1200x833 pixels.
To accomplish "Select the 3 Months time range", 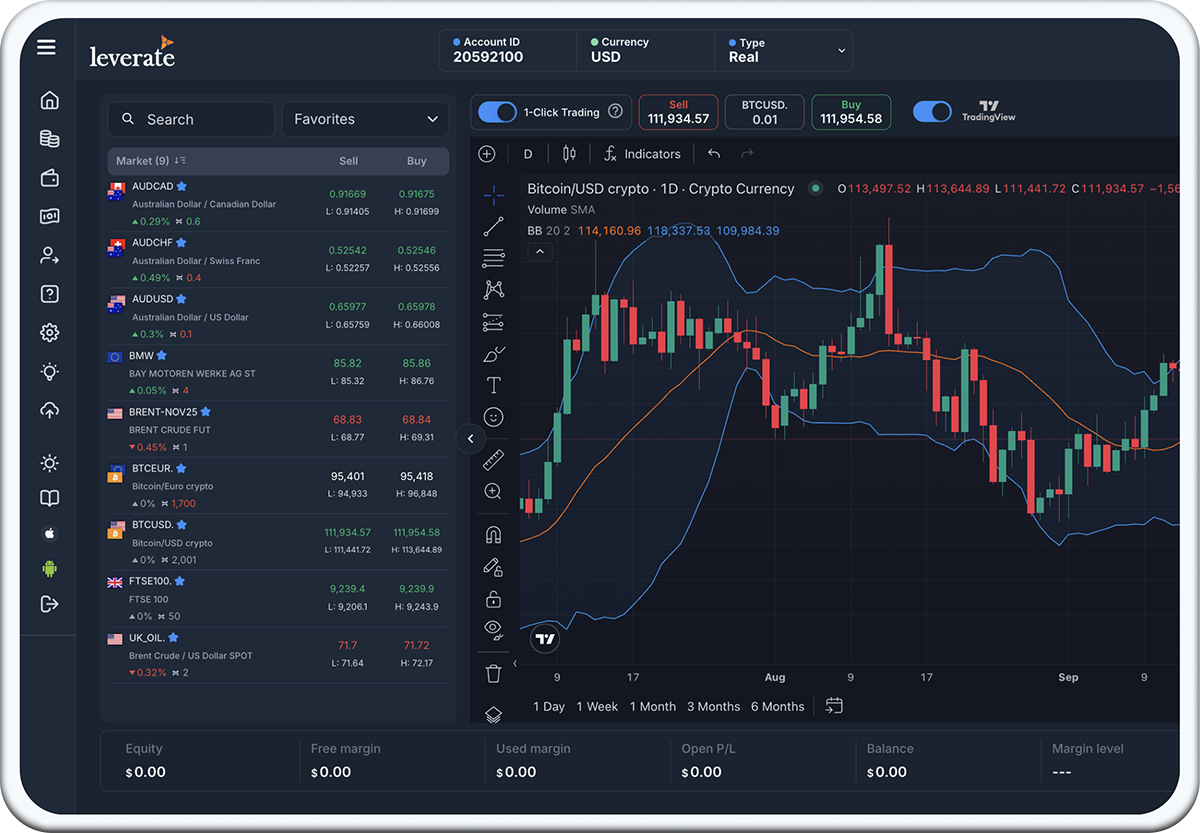I will click(713, 706).
